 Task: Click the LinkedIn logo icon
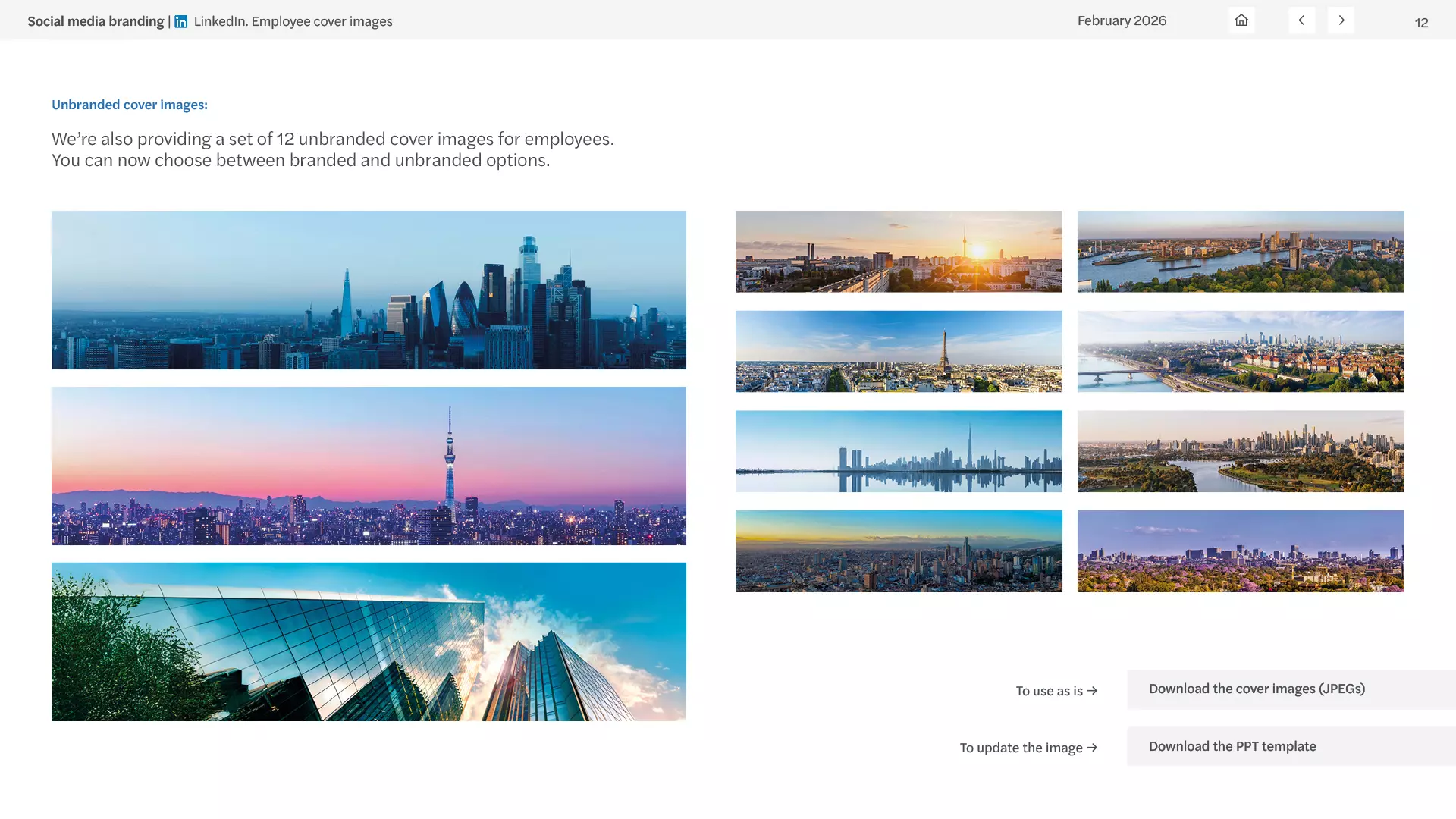point(180,21)
